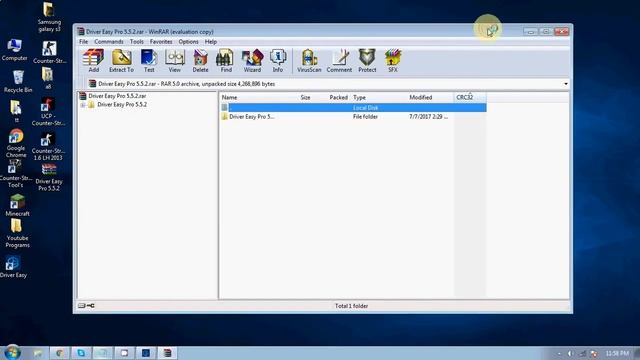Open Computer desktop icon
The image size is (640, 360).
click(15, 50)
